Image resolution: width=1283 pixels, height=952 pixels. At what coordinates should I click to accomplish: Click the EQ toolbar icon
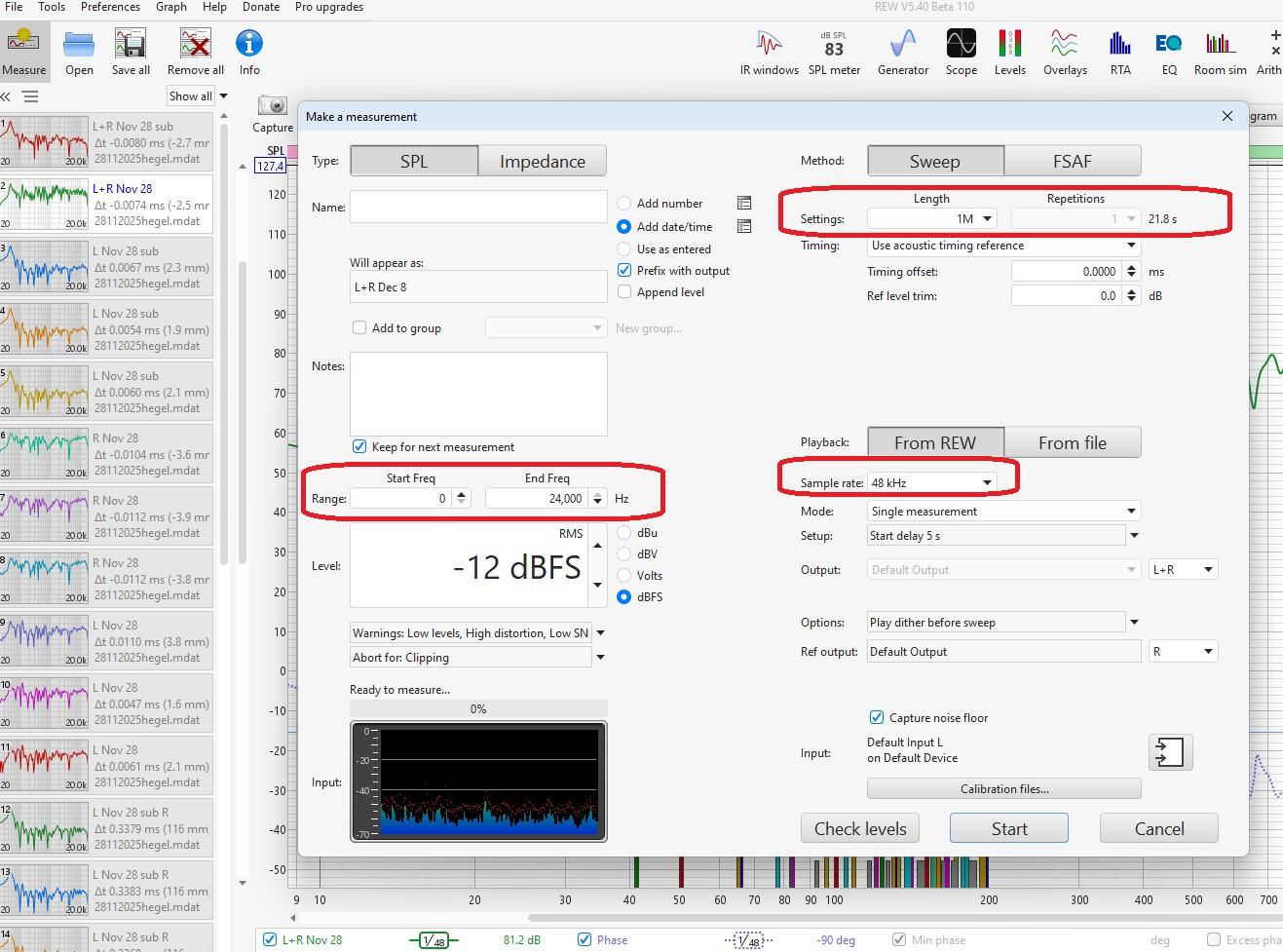click(1169, 51)
